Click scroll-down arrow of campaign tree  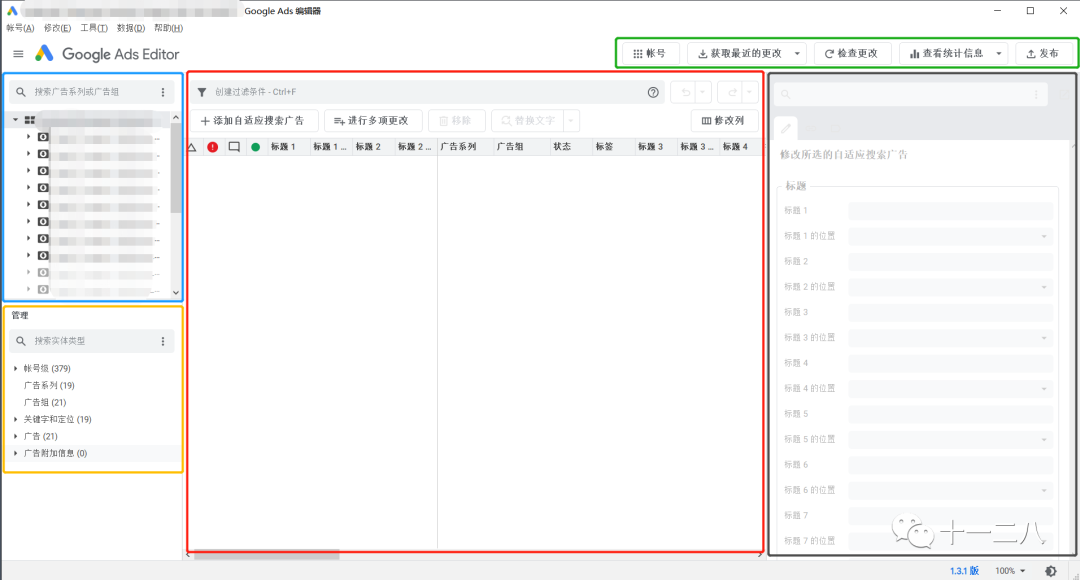pyautogui.click(x=176, y=293)
